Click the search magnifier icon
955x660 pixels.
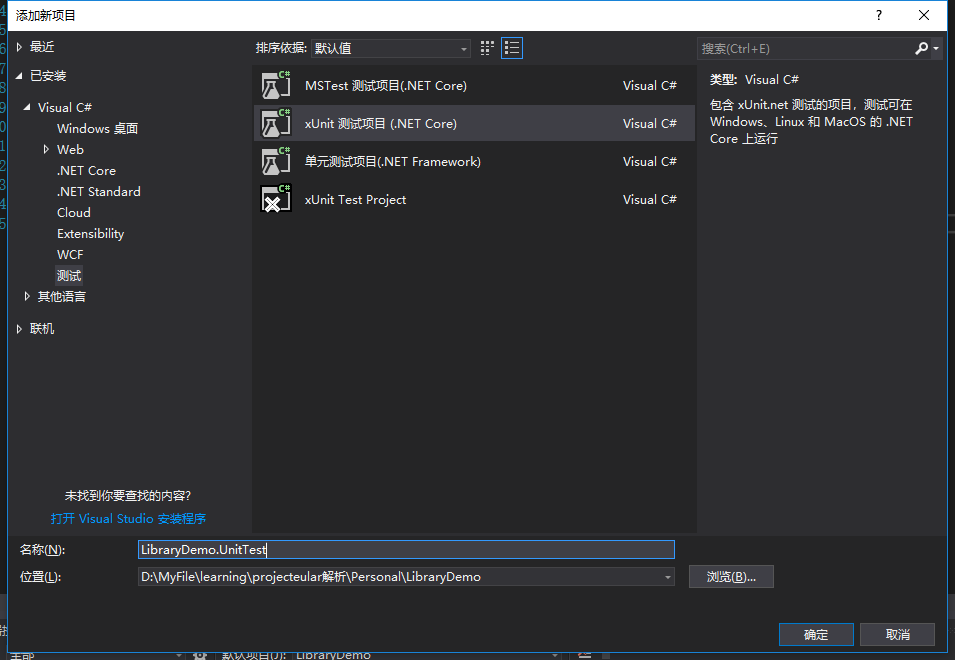(921, 48)
